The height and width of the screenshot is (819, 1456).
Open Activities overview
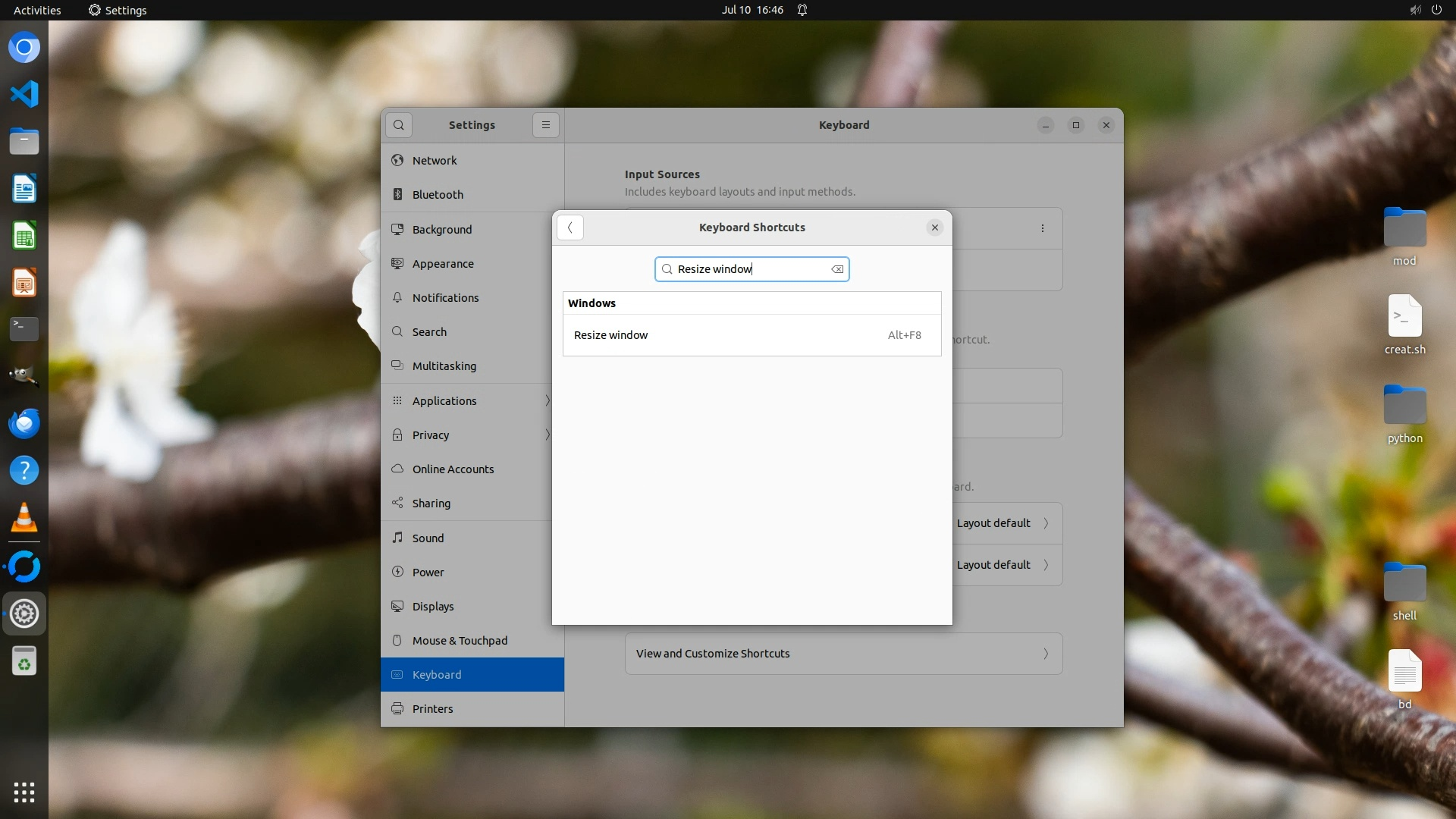[37, 10]
